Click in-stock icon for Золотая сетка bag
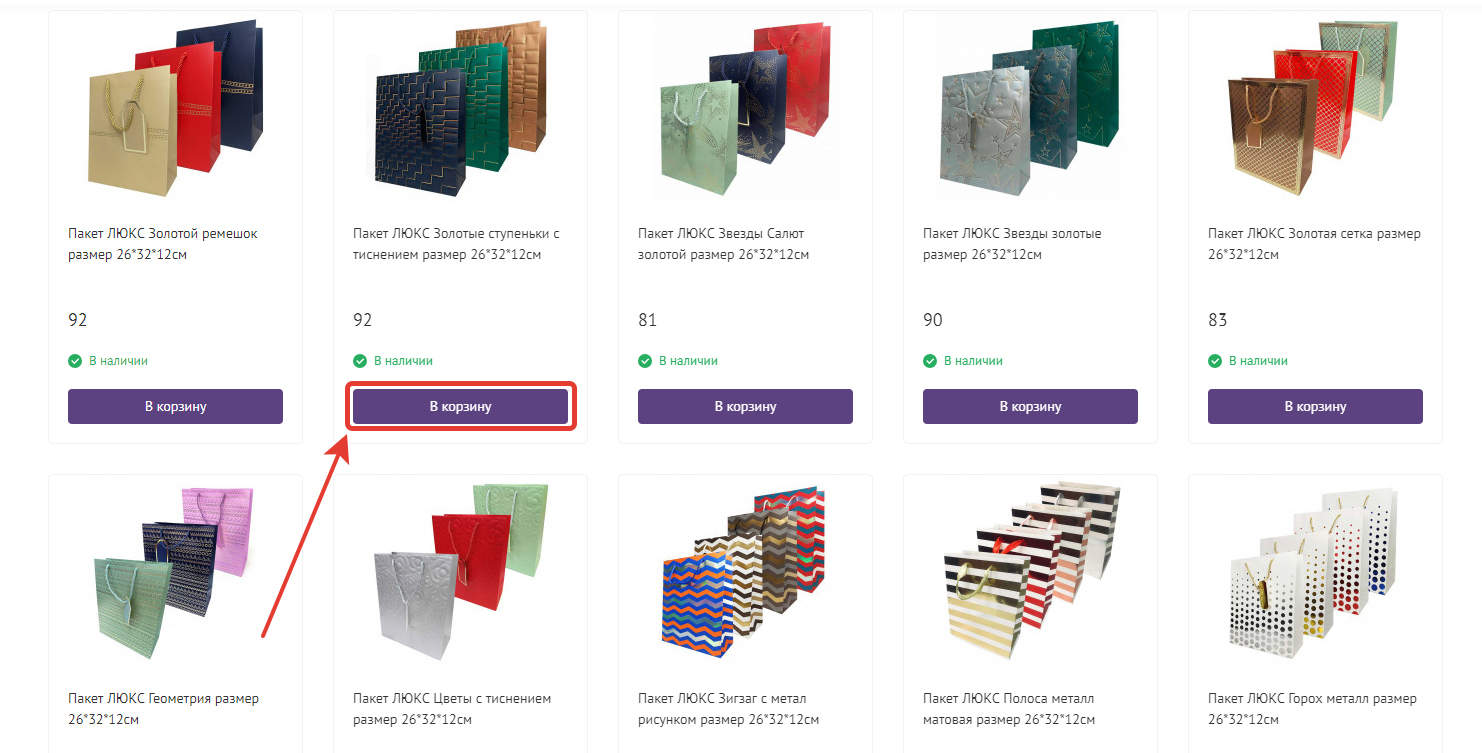Image resolution: width=1482 pixels, height=753 pixels. (1215, 361)
